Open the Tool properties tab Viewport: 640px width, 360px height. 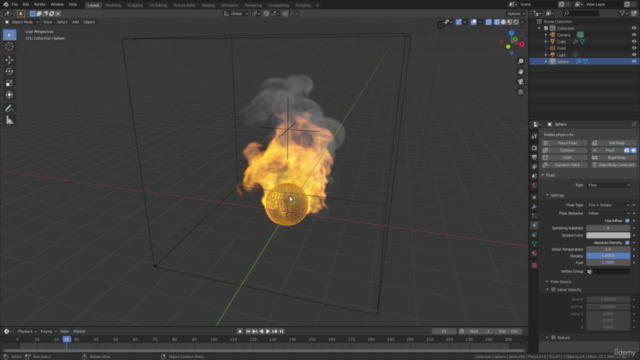point(534,136)
